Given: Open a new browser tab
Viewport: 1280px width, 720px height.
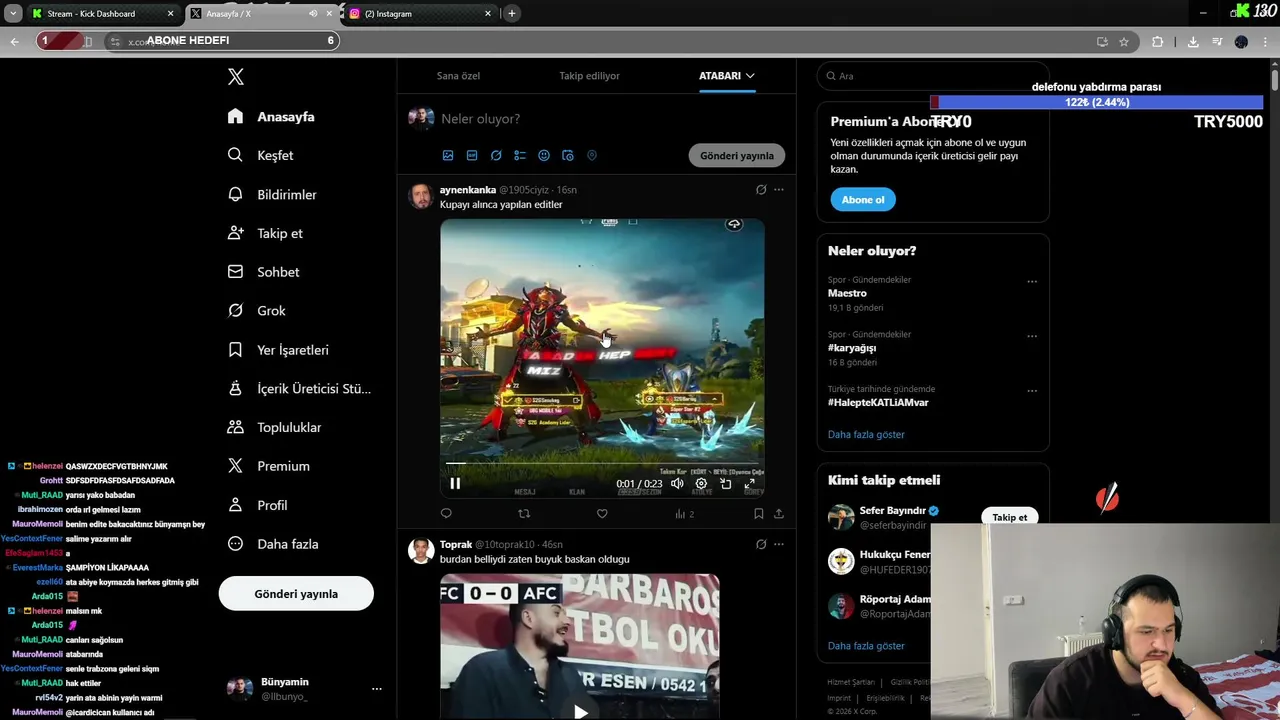Looking at the screenshot, I should point(512,13).
